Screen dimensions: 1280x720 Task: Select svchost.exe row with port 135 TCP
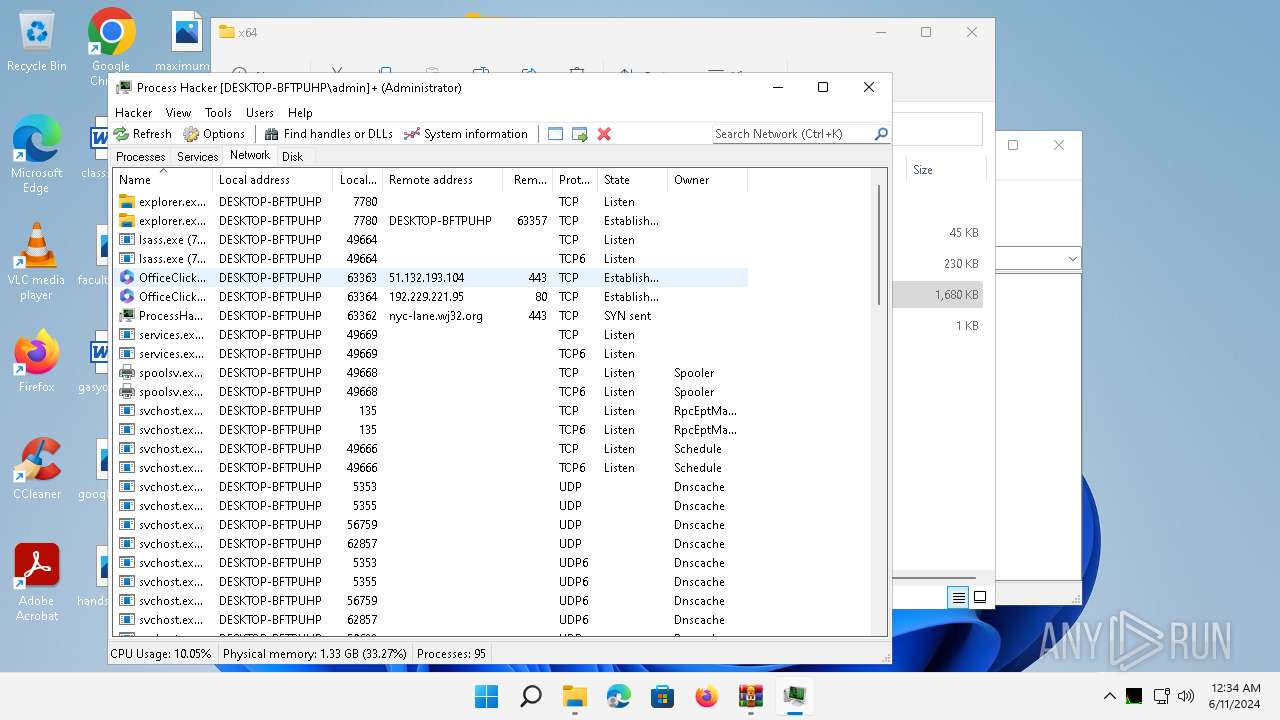tap(431, 411)
